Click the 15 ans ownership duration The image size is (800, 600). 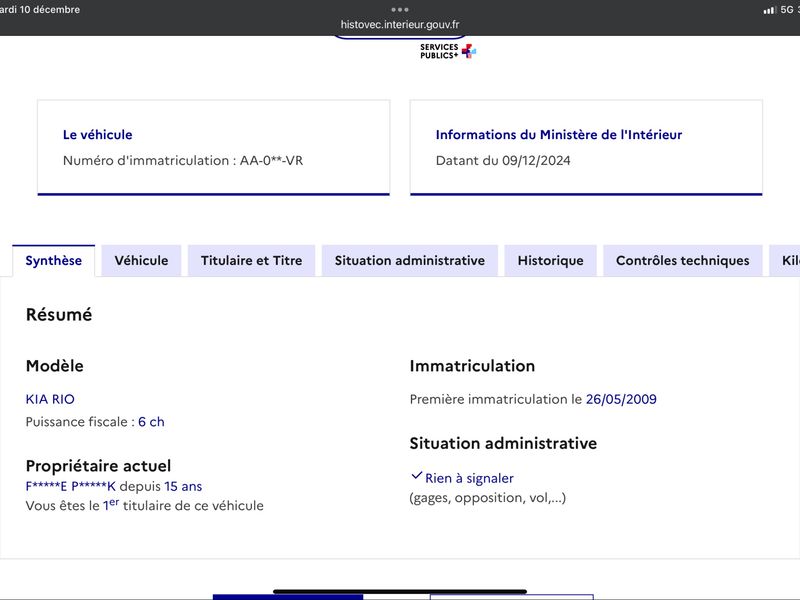[183, 487]
